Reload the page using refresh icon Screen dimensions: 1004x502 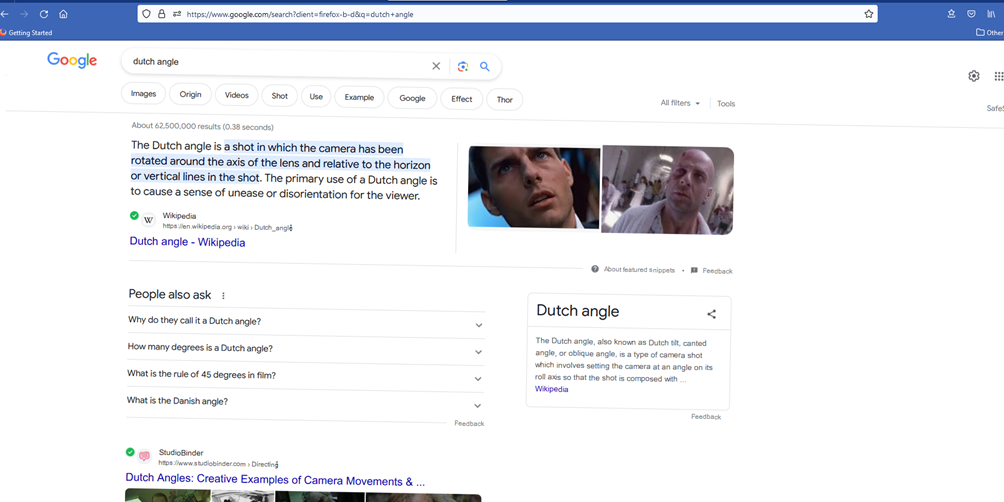pyautogui.click(x=44, y=14)
